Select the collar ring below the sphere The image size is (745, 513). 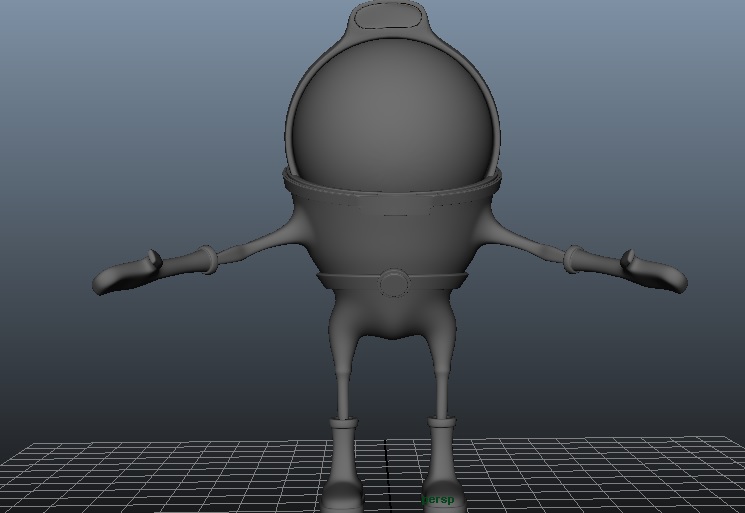392,190
